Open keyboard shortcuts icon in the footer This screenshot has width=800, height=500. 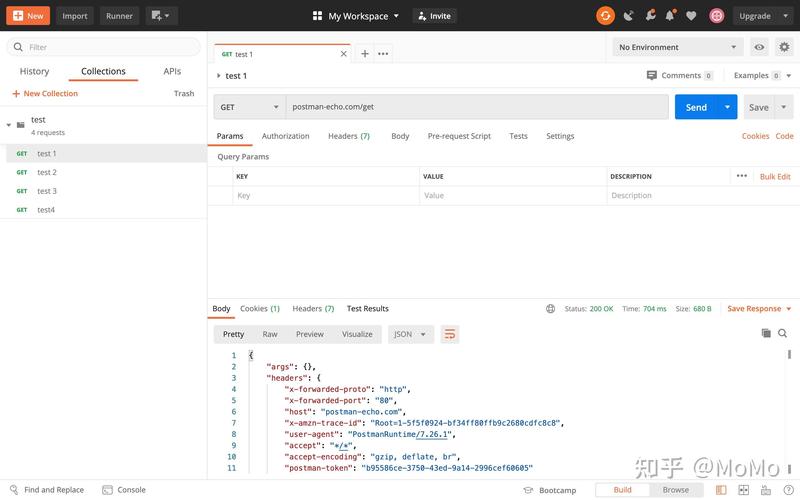point(766,490)
